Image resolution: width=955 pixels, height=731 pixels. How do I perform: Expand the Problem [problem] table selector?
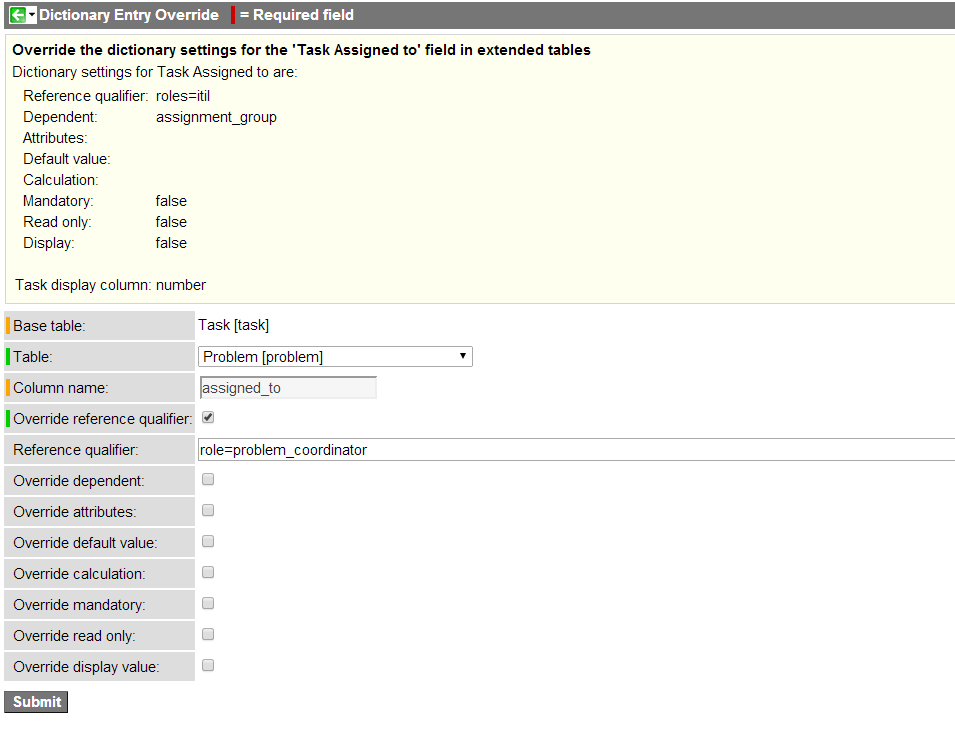462,356
